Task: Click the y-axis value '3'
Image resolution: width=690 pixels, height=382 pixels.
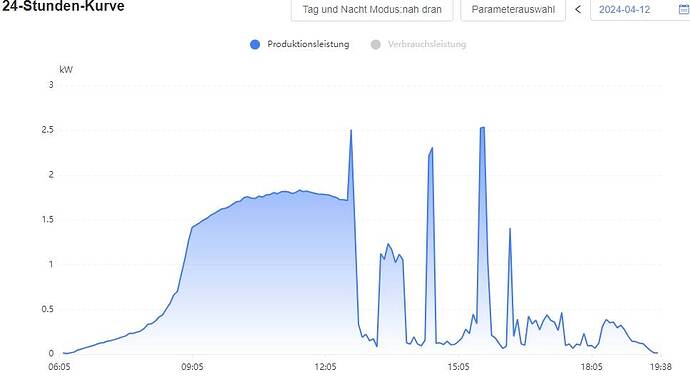Action: [51, 84]
